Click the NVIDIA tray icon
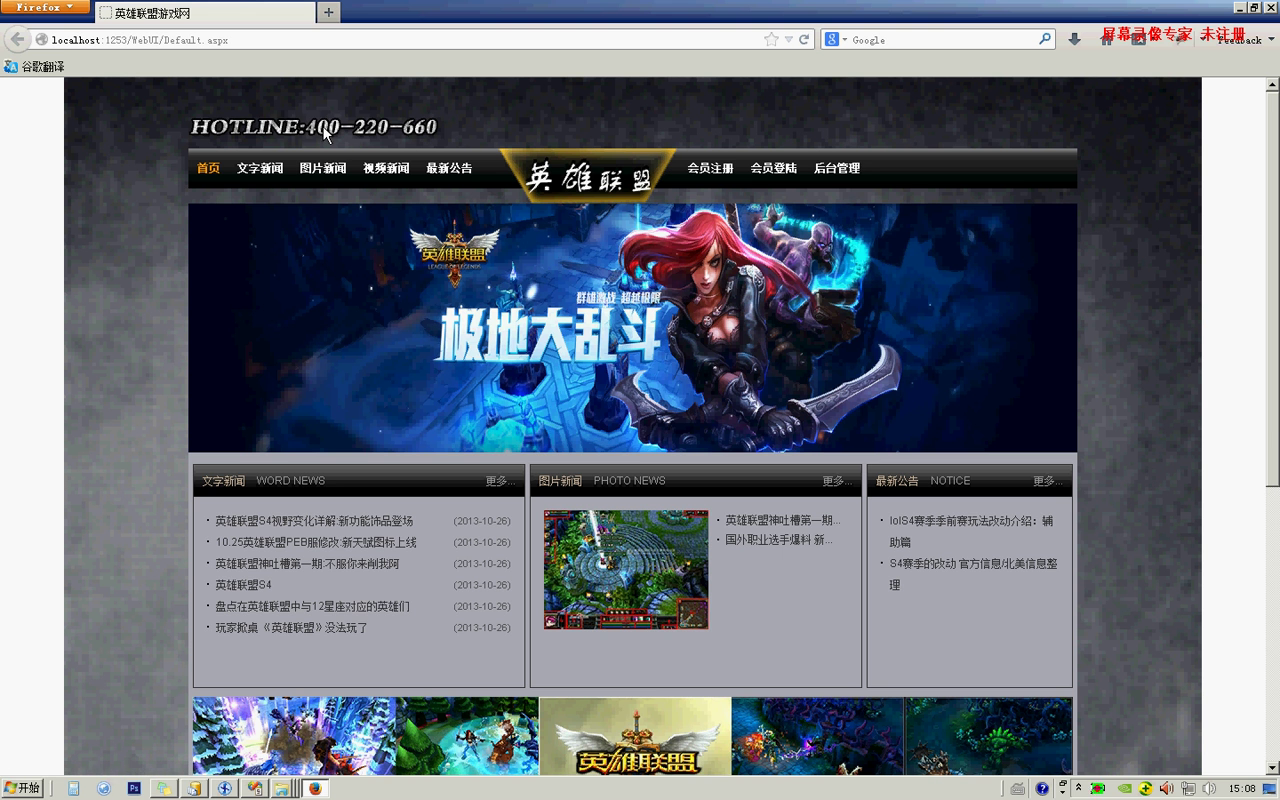 pos(1125,788)
